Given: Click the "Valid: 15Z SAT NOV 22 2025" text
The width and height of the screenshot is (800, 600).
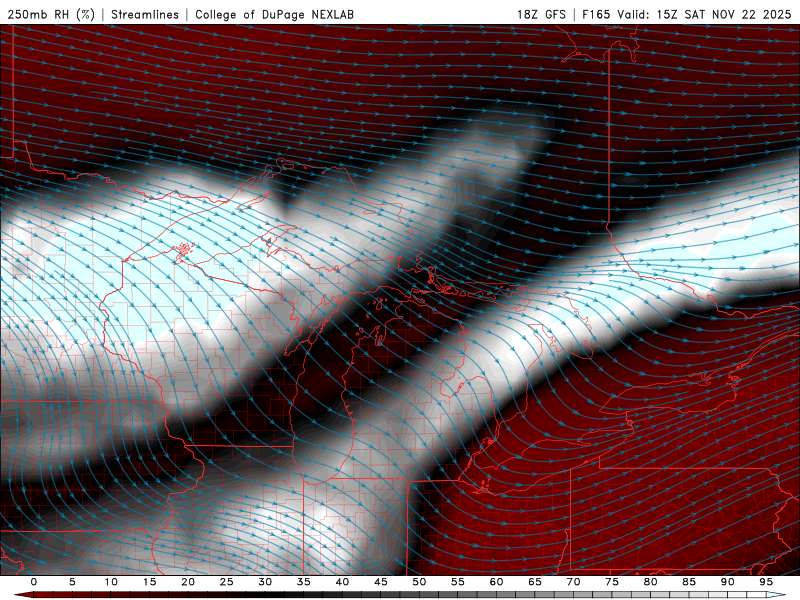Looking at the screenshot, I should (704, 14).
